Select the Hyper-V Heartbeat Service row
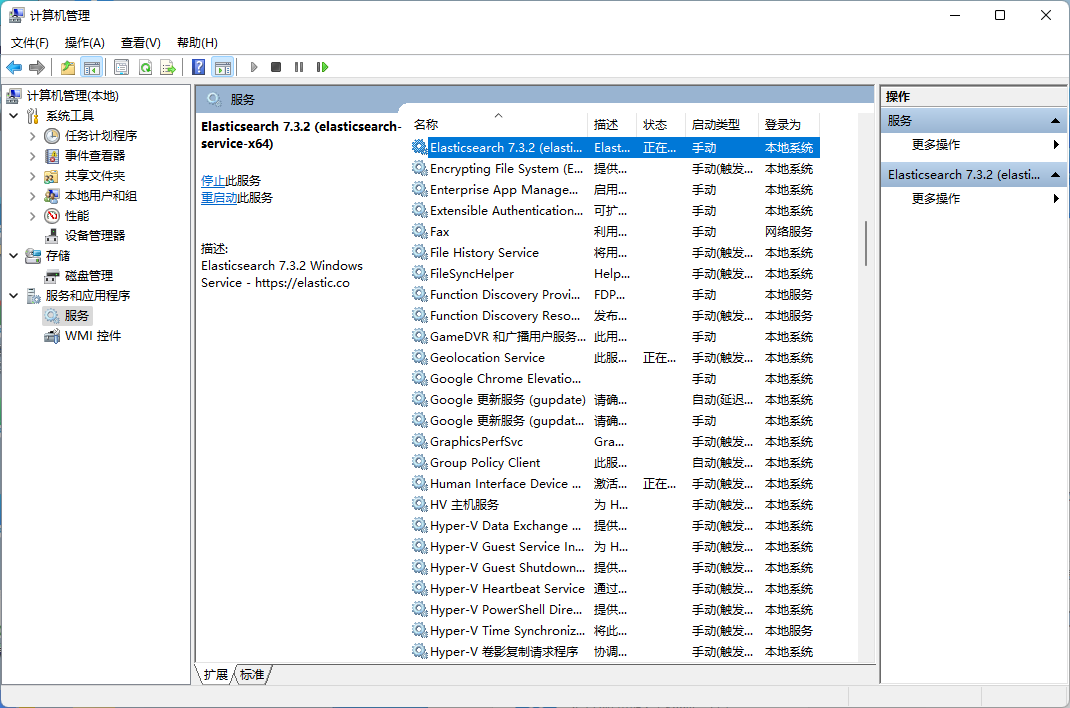The width and height of the screenshot is (1070, 708). pos(615,589)
